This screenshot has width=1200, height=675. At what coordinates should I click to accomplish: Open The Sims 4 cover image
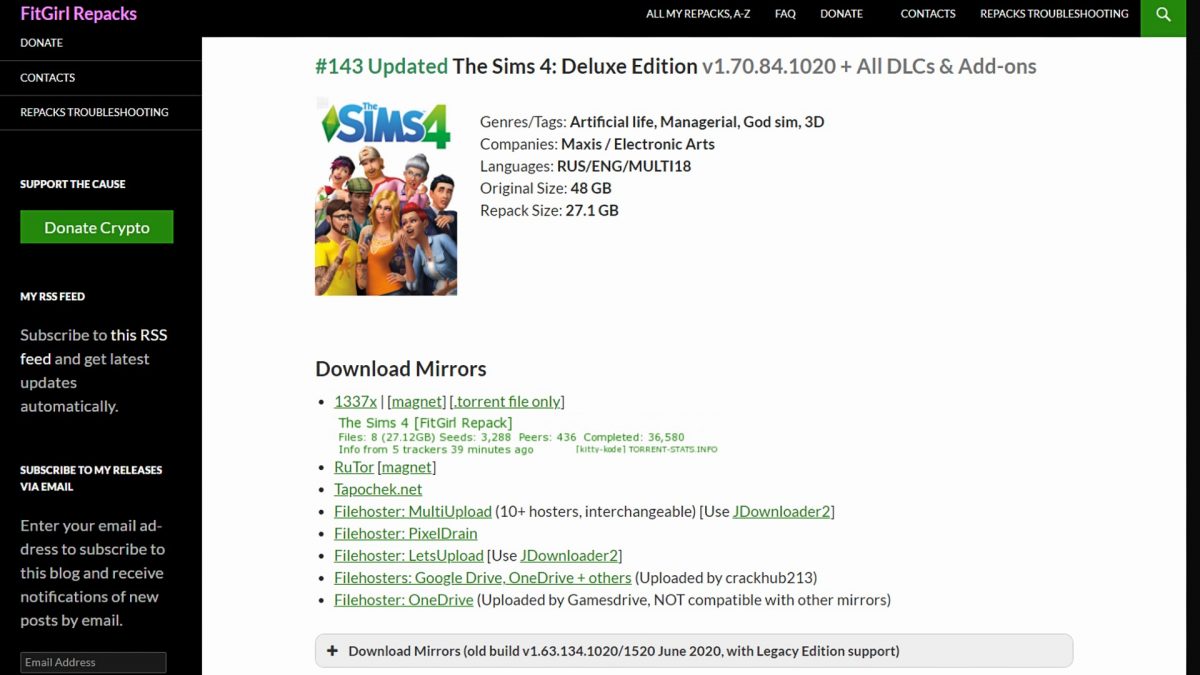pos(386,196)
